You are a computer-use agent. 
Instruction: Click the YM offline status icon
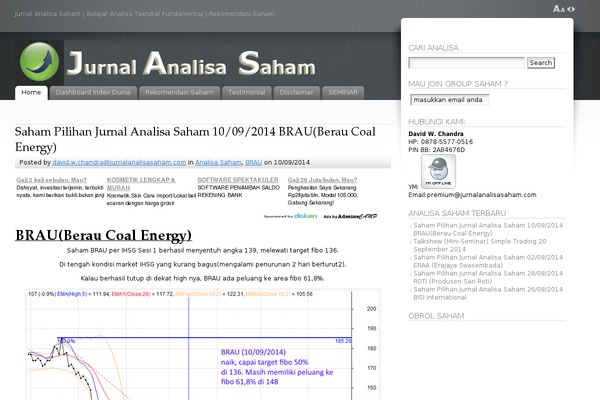pyautogui.click(x=438, y=171)
